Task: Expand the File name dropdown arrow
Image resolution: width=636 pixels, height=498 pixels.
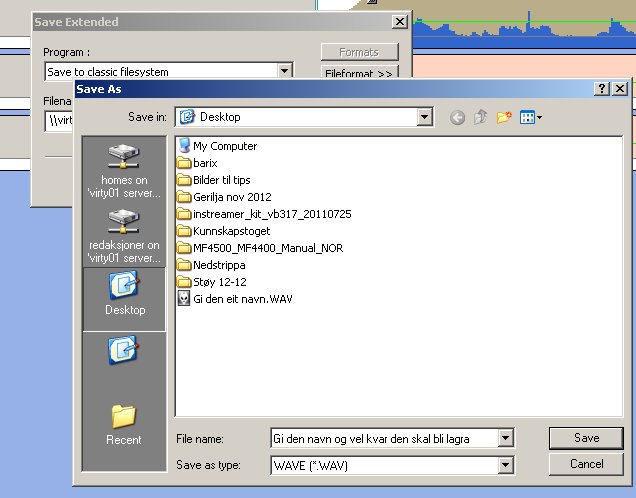Action: tap(505, 438)
